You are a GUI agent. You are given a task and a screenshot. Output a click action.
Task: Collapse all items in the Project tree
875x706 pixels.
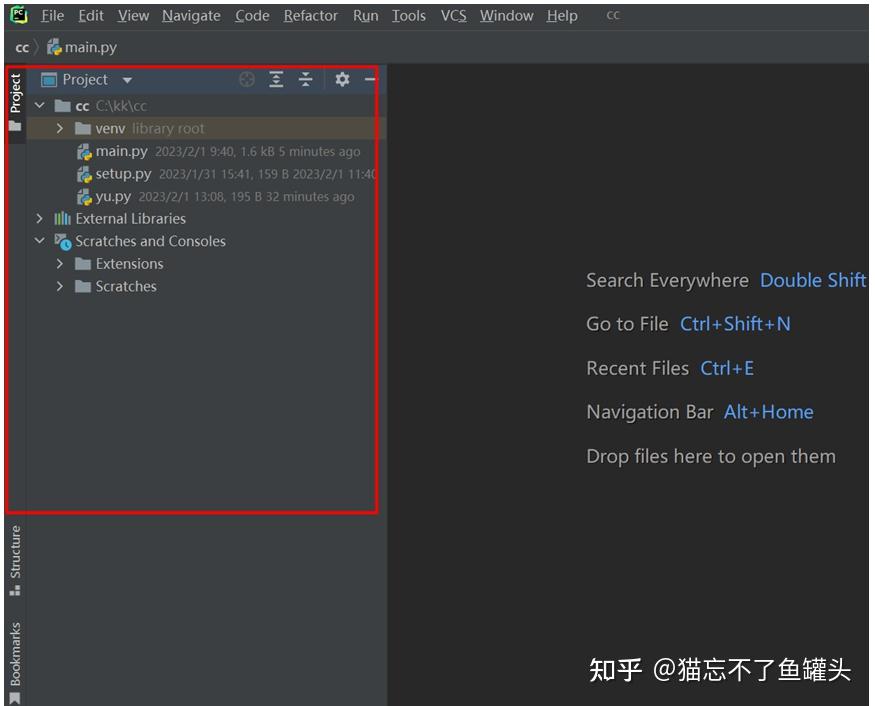pos(306,79)
